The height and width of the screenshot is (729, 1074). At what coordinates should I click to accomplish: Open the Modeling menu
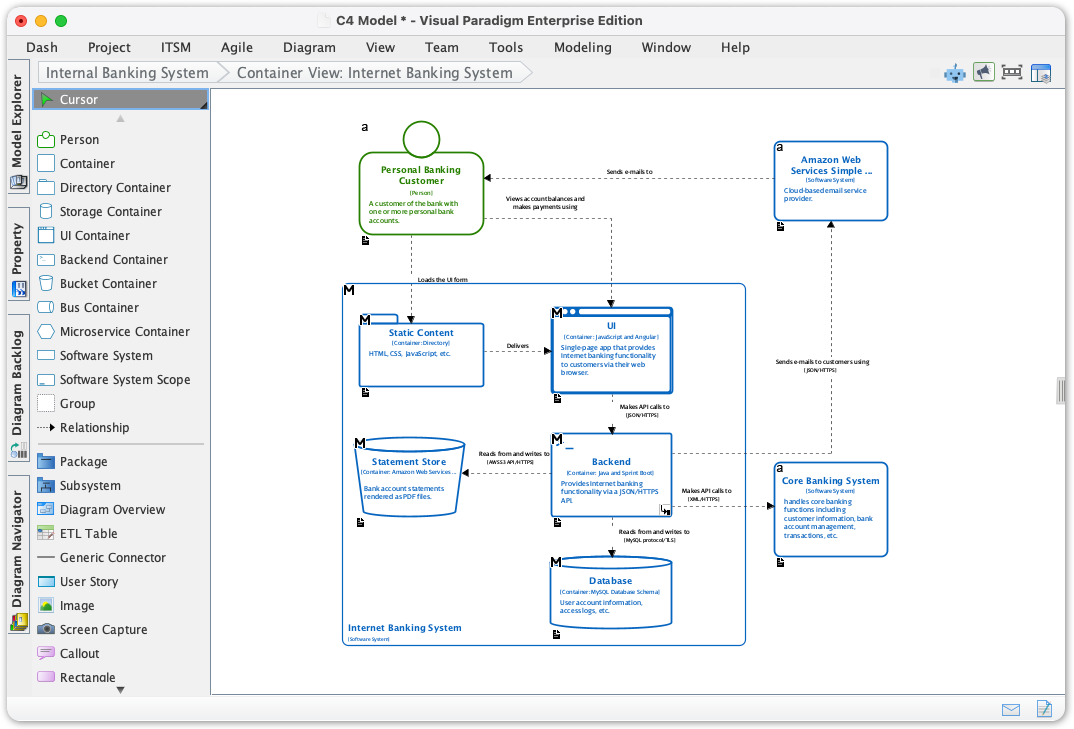pyautogui.click(x=582, y=47)
